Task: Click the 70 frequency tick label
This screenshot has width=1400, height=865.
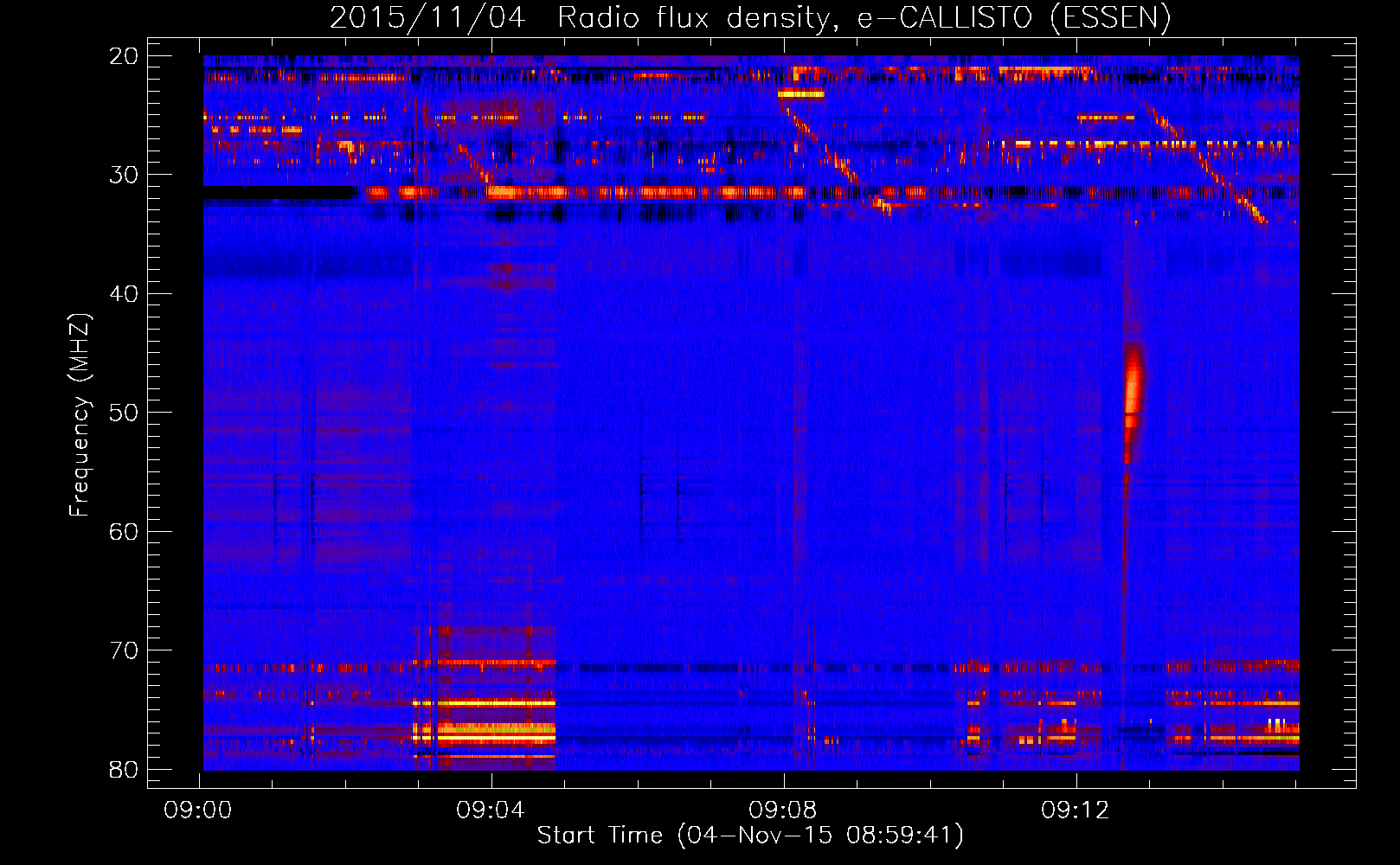Action: pos(125,650)
